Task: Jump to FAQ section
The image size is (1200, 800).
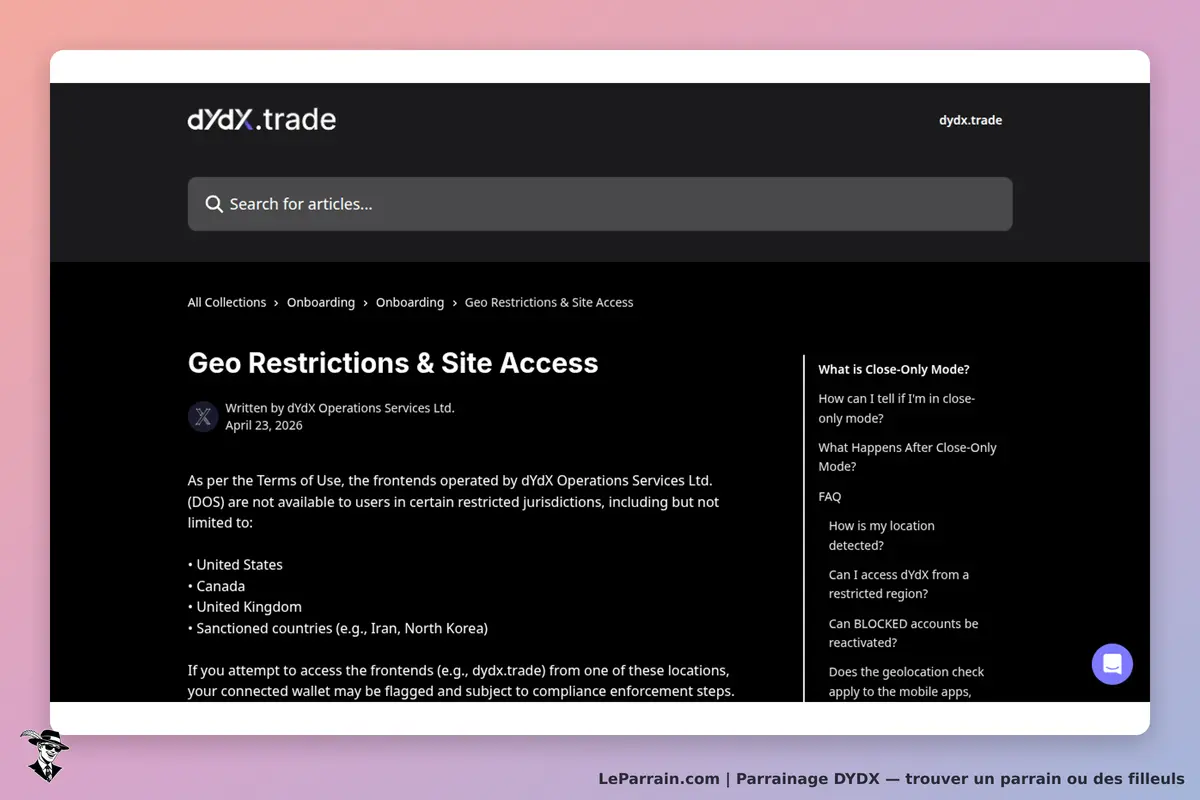Action: tap(830, 496)
